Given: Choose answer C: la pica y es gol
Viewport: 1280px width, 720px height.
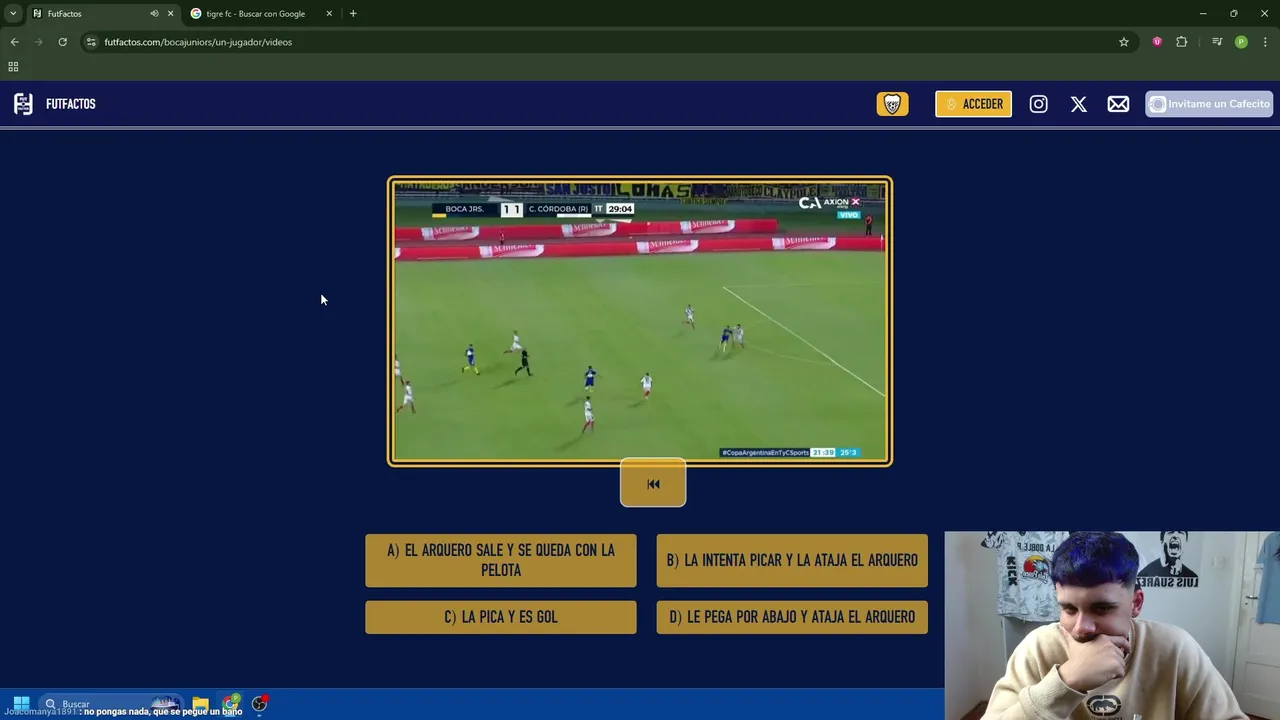Looking at the screenshot, I should pos(501,617).
